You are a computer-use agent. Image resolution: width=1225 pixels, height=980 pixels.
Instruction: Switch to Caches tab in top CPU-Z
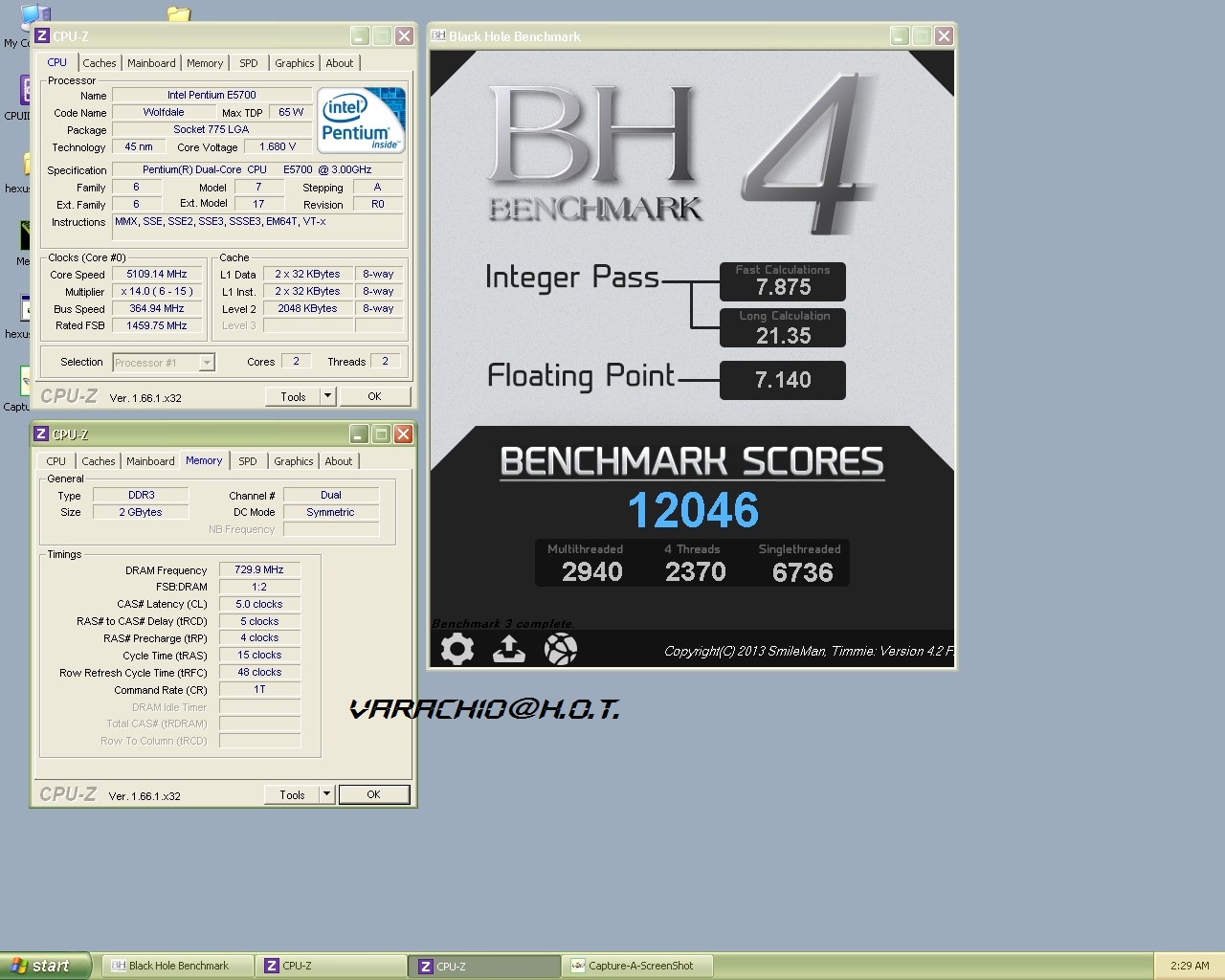point(100,63)
